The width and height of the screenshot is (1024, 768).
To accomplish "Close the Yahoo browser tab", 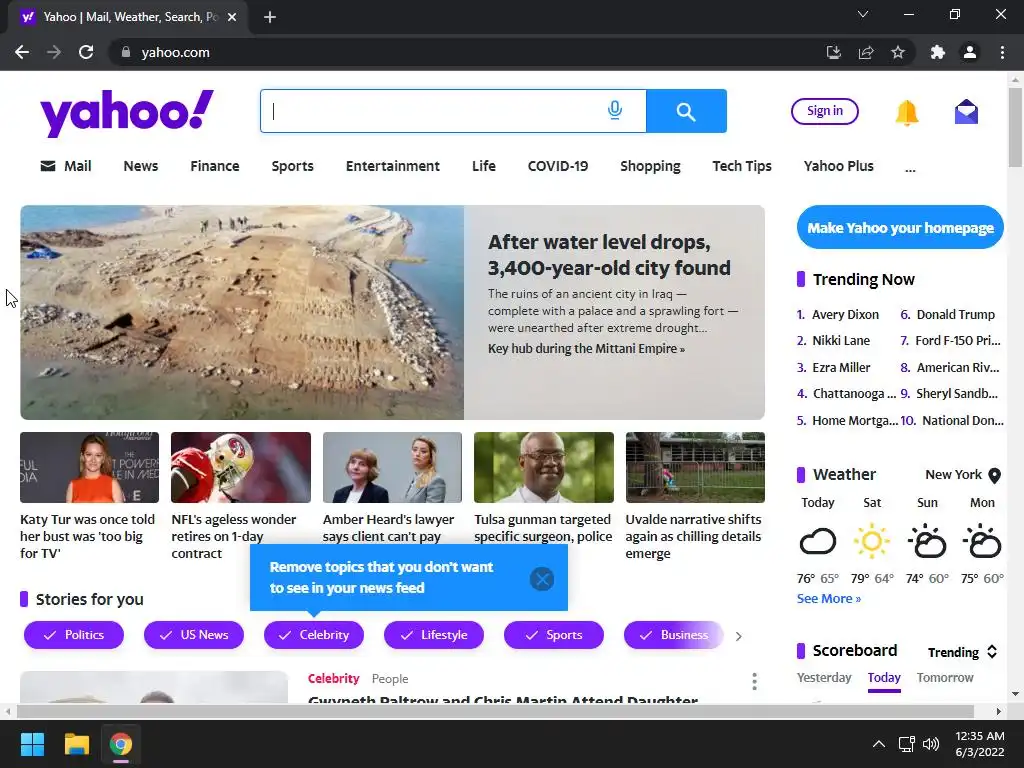I will coord(232,17).
